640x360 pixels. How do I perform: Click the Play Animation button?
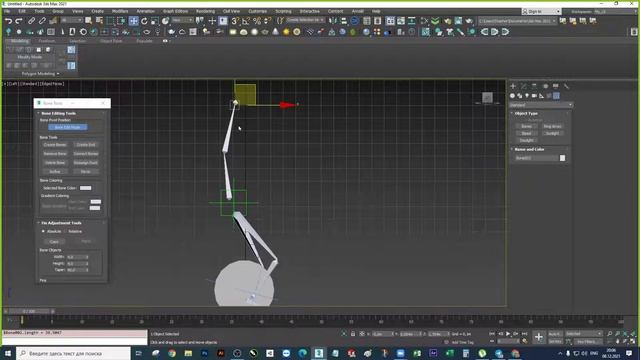point(508,334)
